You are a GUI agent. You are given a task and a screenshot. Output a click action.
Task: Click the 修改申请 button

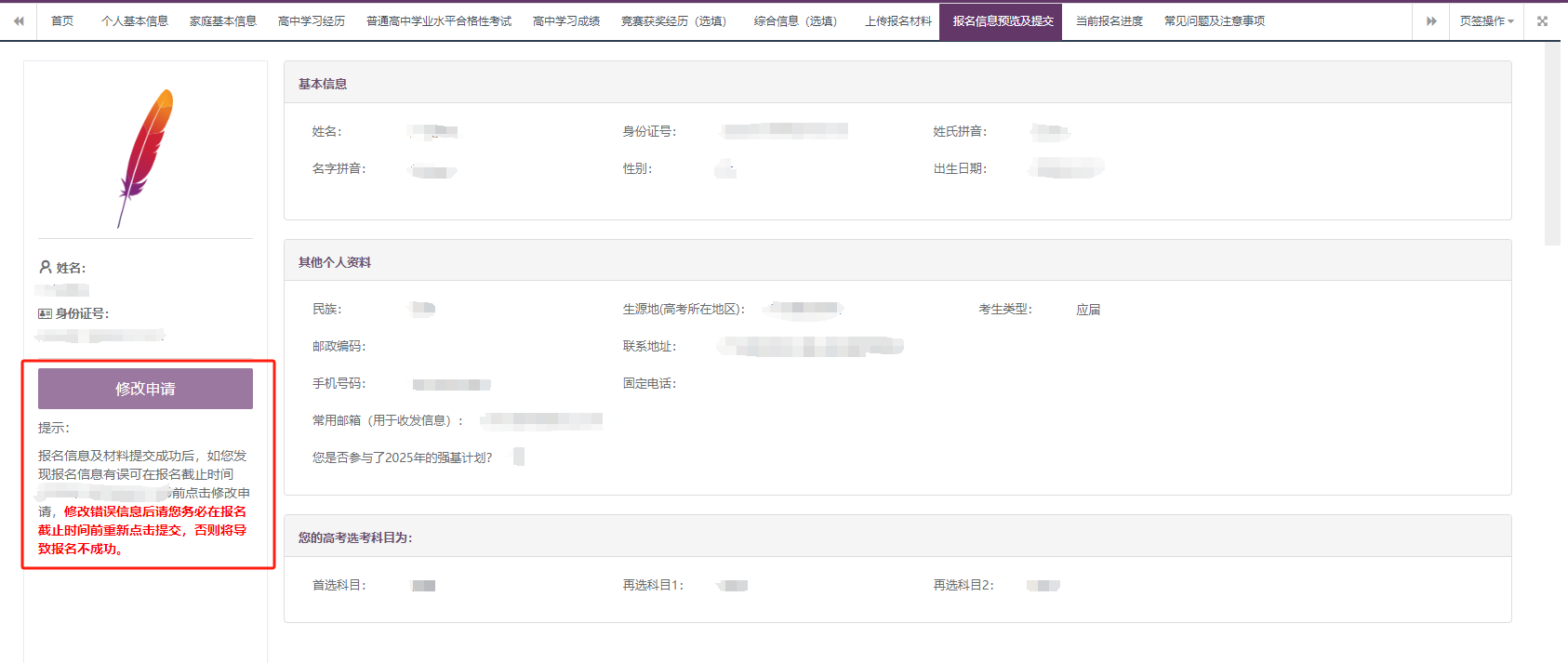click(x=145, y=389)
